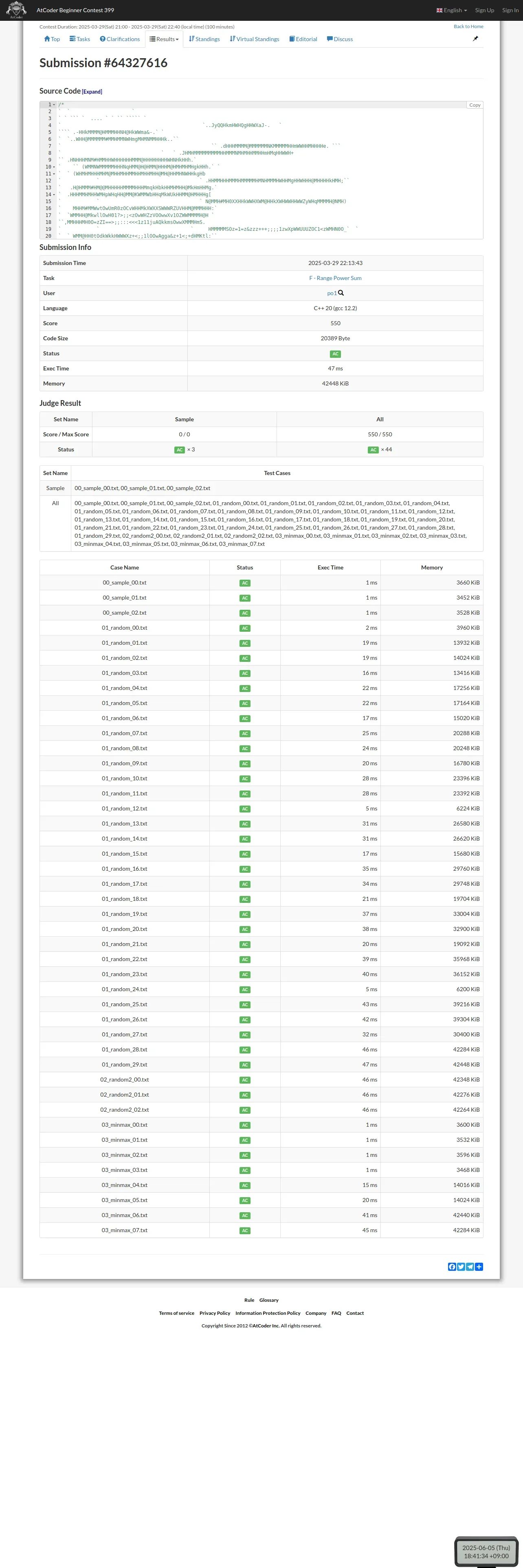Open the English language dropdown
523x1568 pixels.
pos(452,10)
